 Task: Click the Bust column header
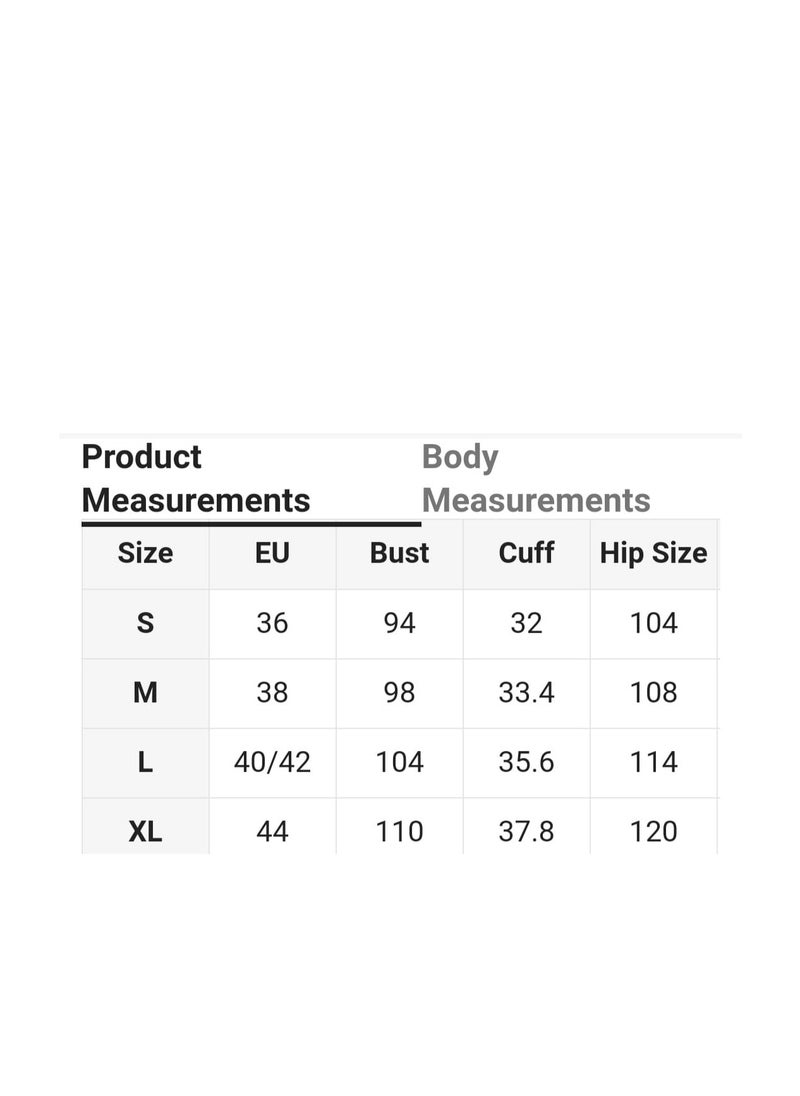pos(399,553)
